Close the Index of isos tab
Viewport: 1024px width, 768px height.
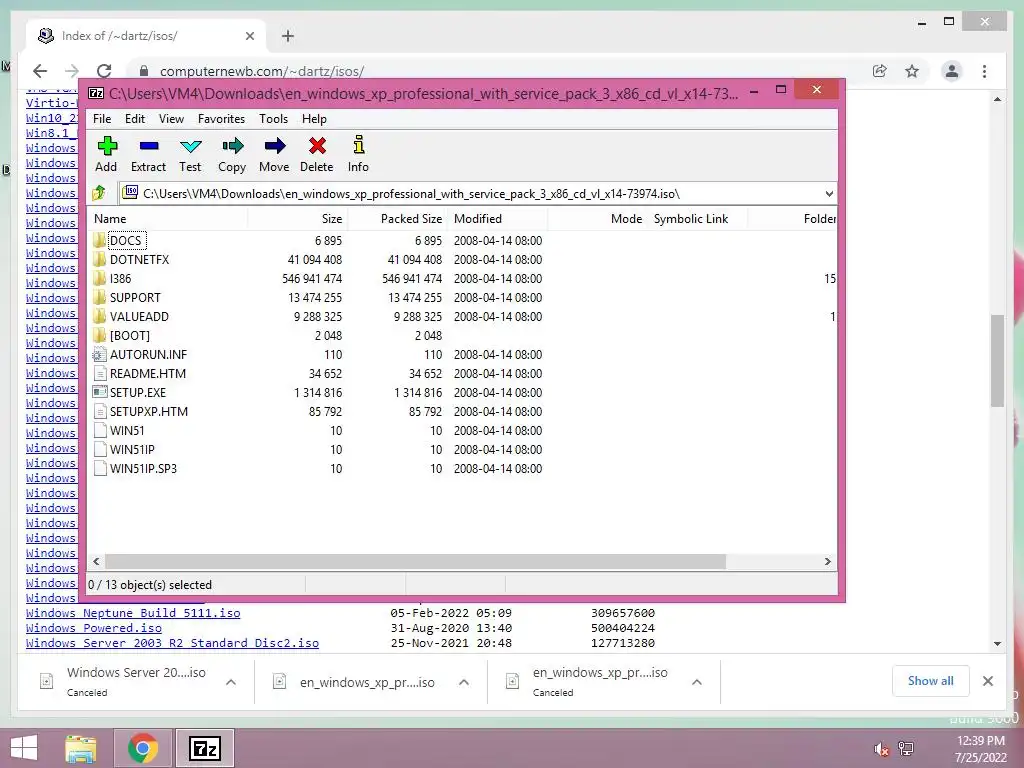coord(249,36)
